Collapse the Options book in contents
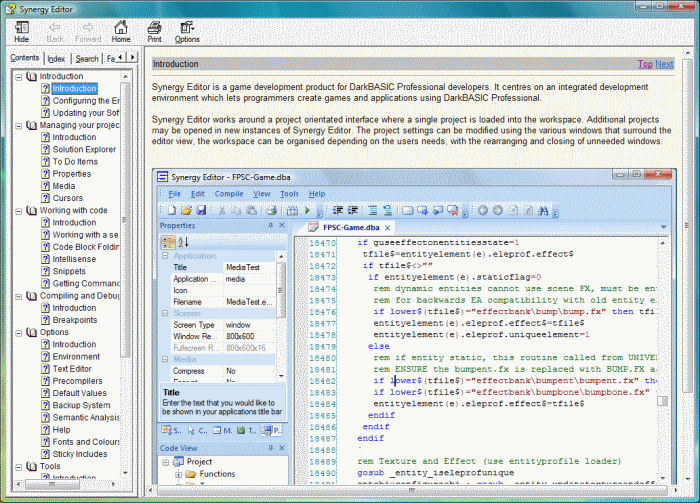Screen dimensions: 700x503 click(x=19, y=333)
